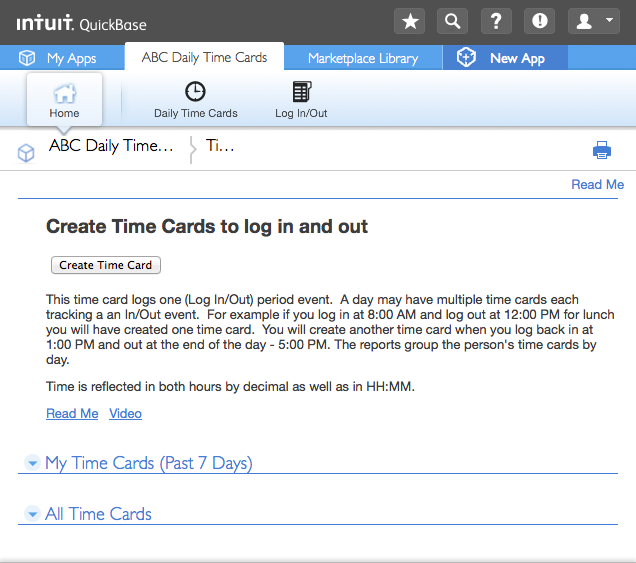Click the Intuit QuickBase logo
636x563 pixels.
click(82, 23)
